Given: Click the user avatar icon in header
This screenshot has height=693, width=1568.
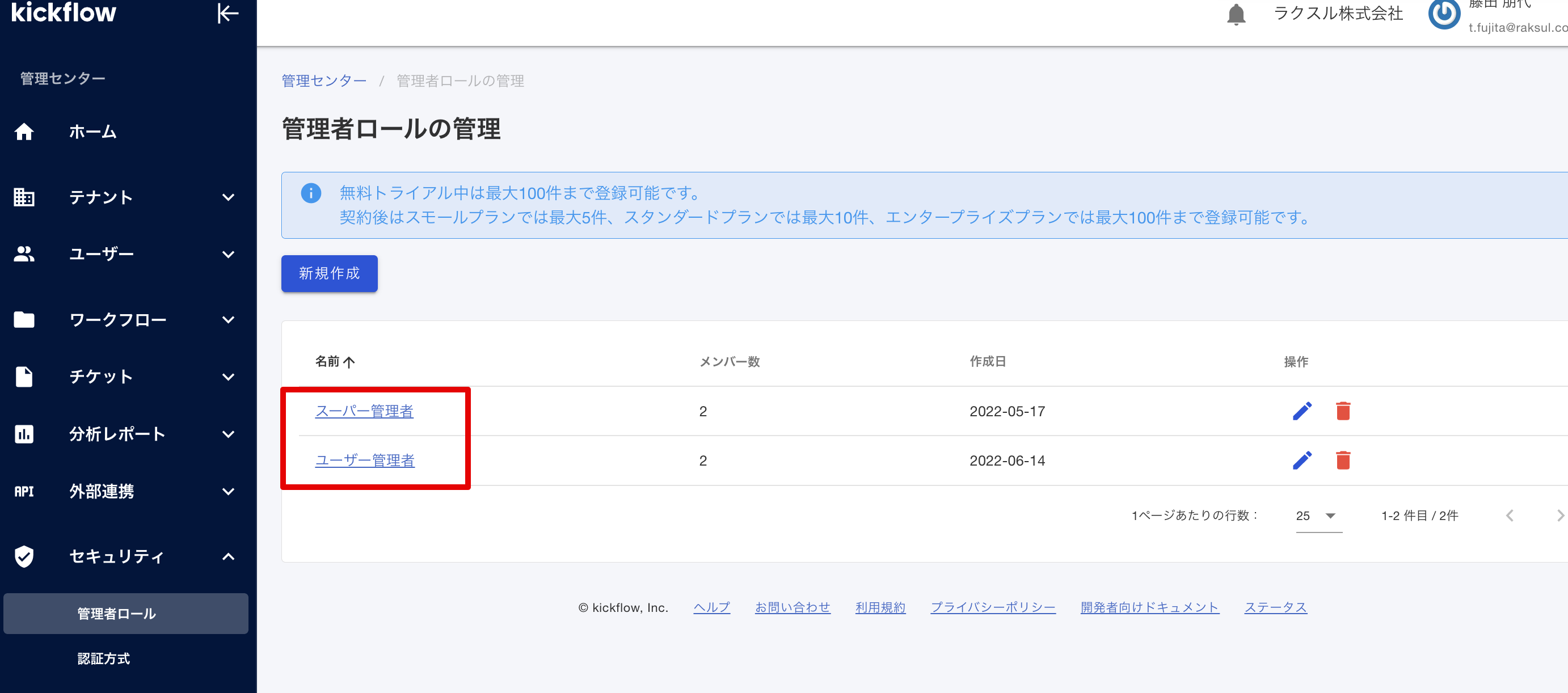Looking at the screenshot, I should coord(1444,14).
